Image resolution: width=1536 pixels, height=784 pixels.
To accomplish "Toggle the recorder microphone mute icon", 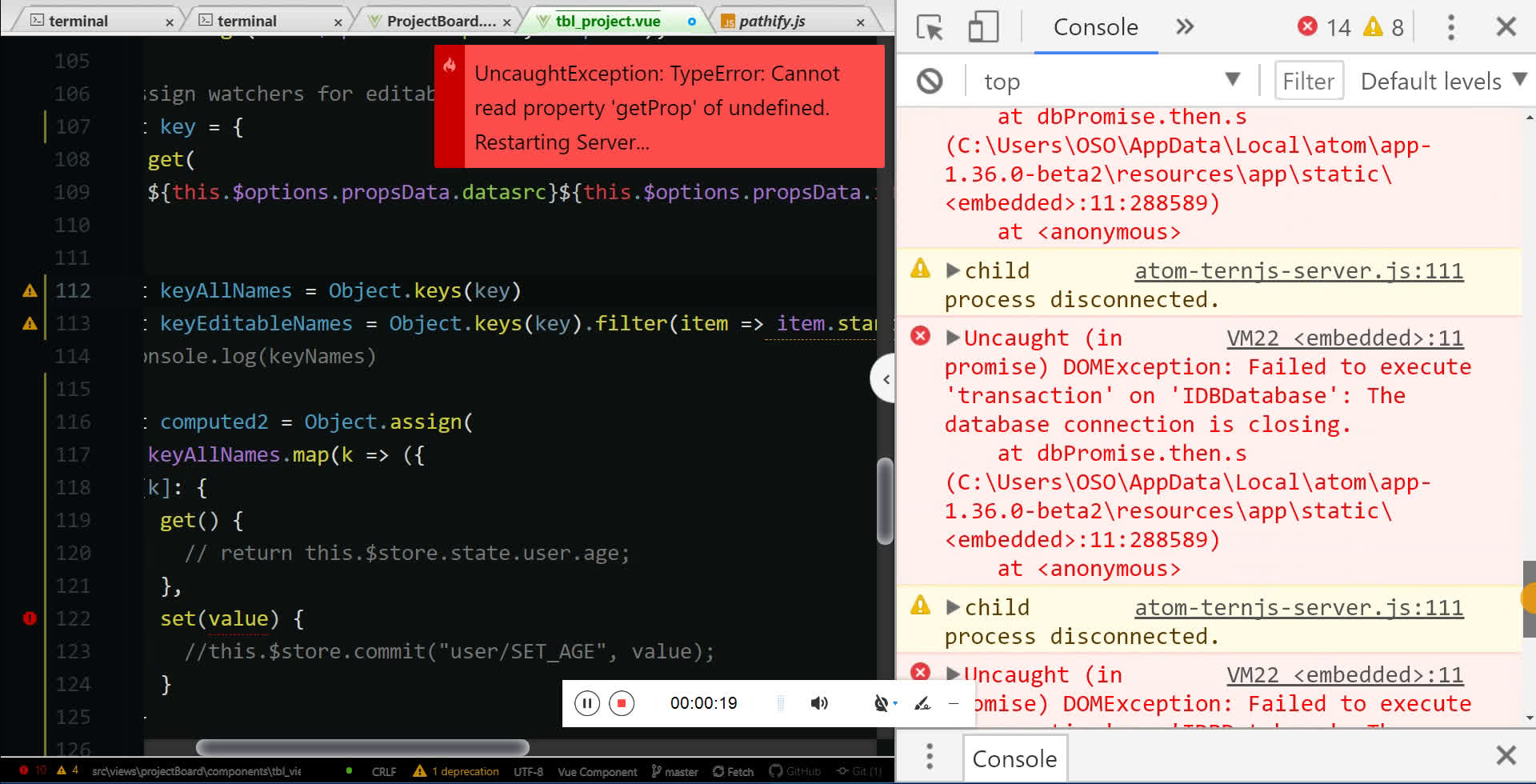I will [881, 703].
